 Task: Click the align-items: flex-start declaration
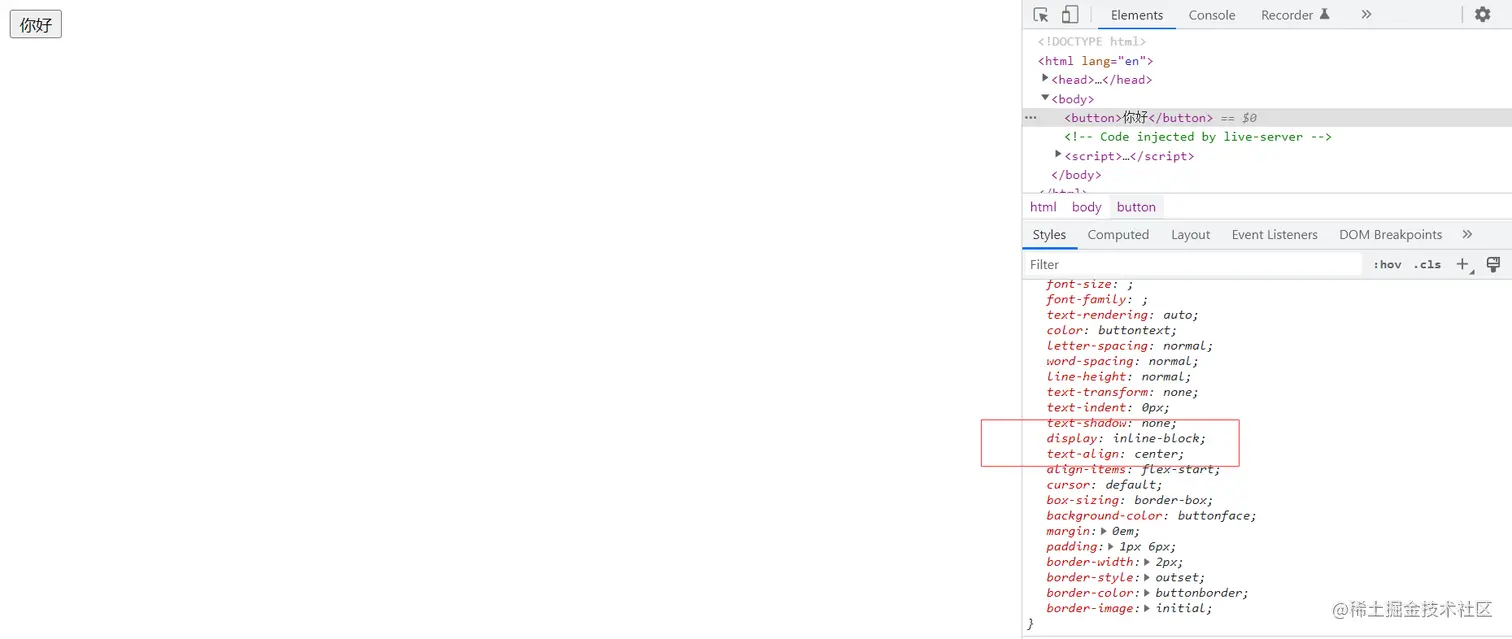tap(1133, 470)
